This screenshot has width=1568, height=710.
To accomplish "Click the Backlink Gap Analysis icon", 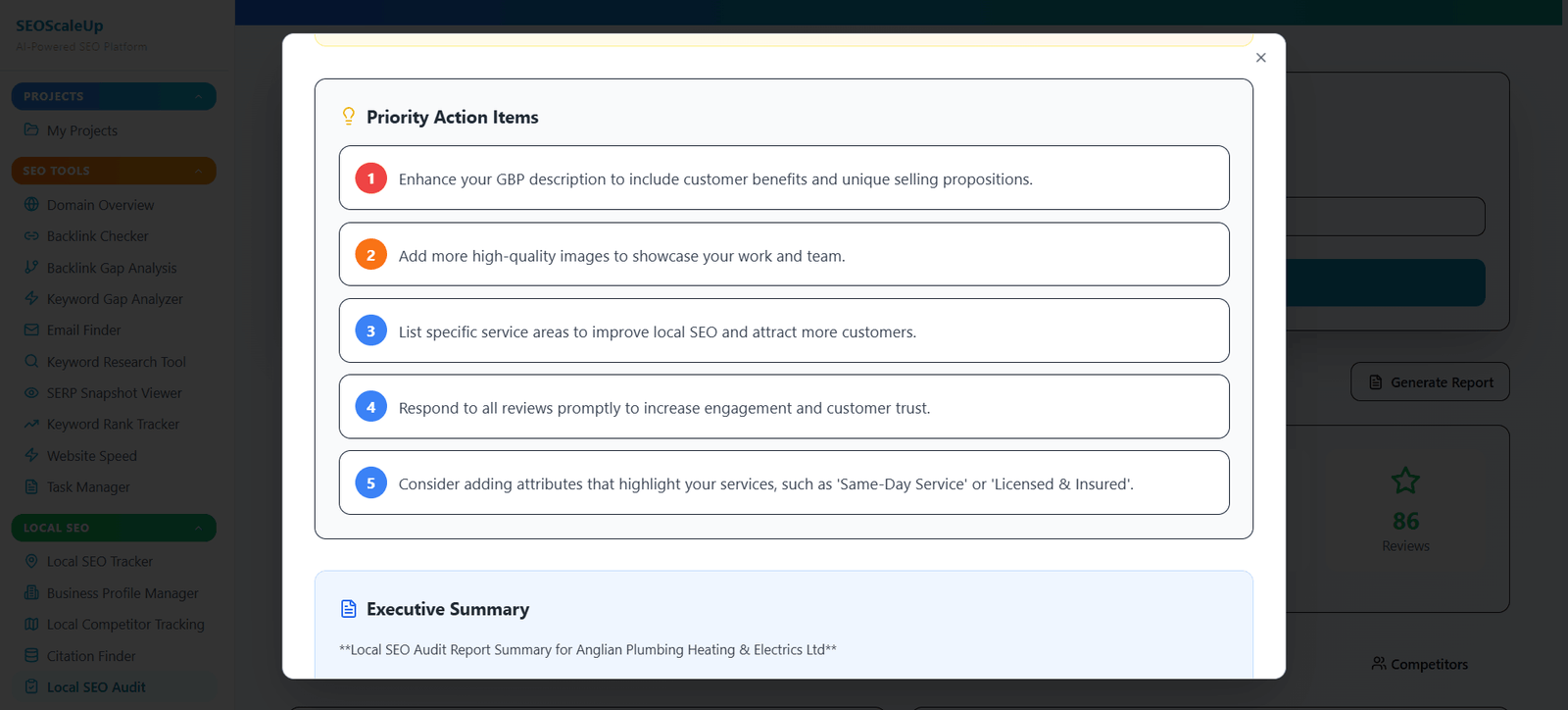I will click(x=31, y=267).
